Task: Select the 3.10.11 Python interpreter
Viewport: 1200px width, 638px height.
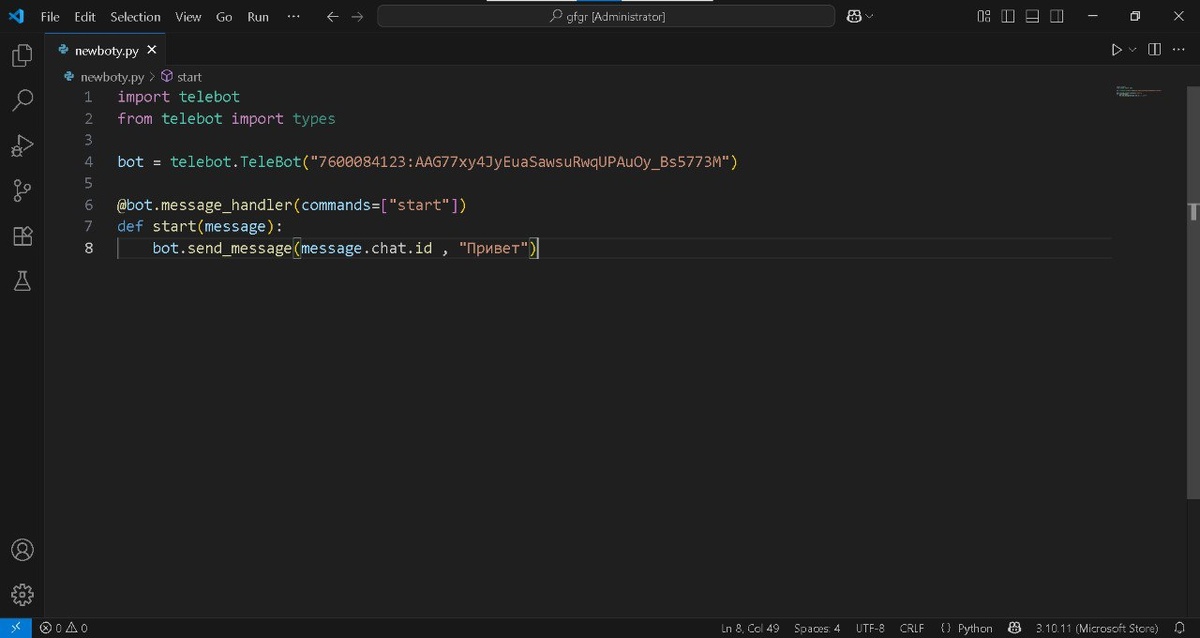Action: pos(1097,628)
